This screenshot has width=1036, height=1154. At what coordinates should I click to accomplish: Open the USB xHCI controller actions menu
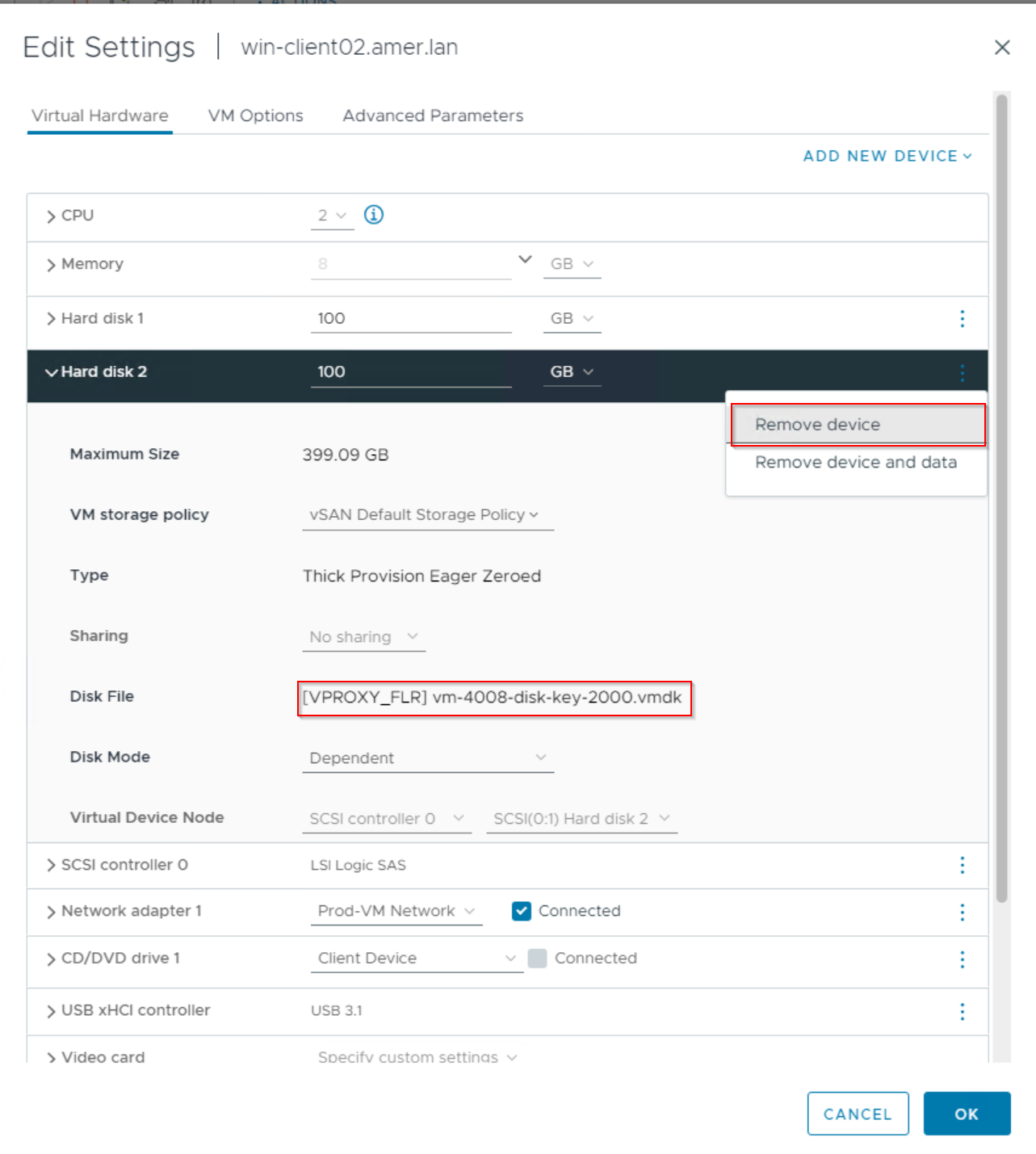[962, 1010]
